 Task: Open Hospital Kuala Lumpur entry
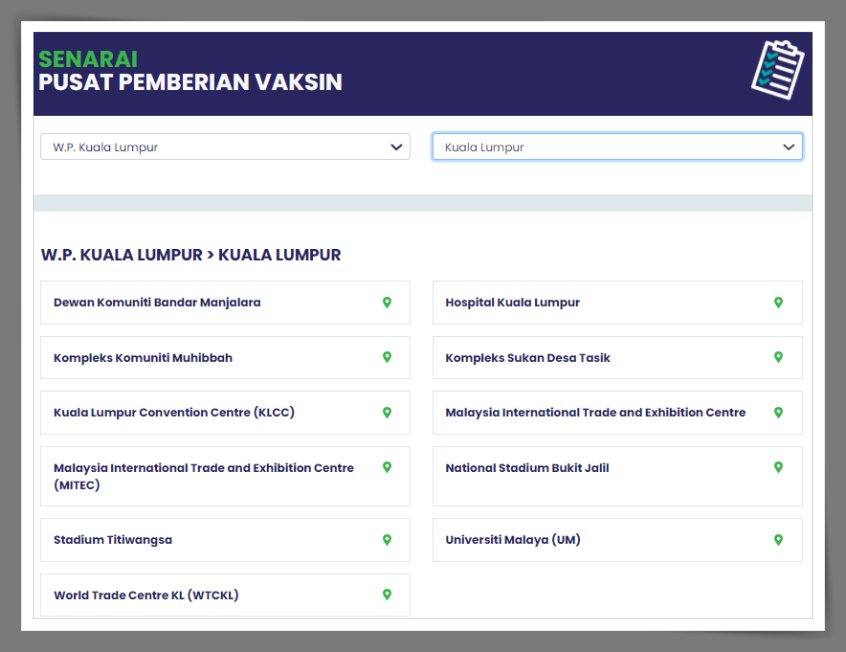[512, 303]
